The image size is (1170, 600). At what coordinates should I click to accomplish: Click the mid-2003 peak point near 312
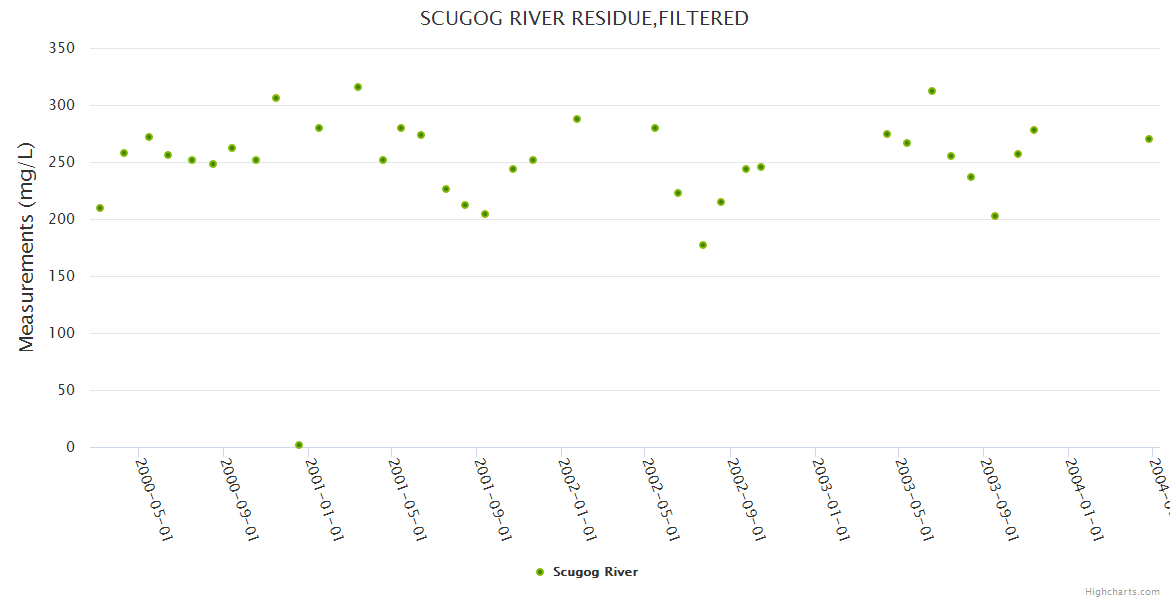pyautogui.click(x=932, y=91)
